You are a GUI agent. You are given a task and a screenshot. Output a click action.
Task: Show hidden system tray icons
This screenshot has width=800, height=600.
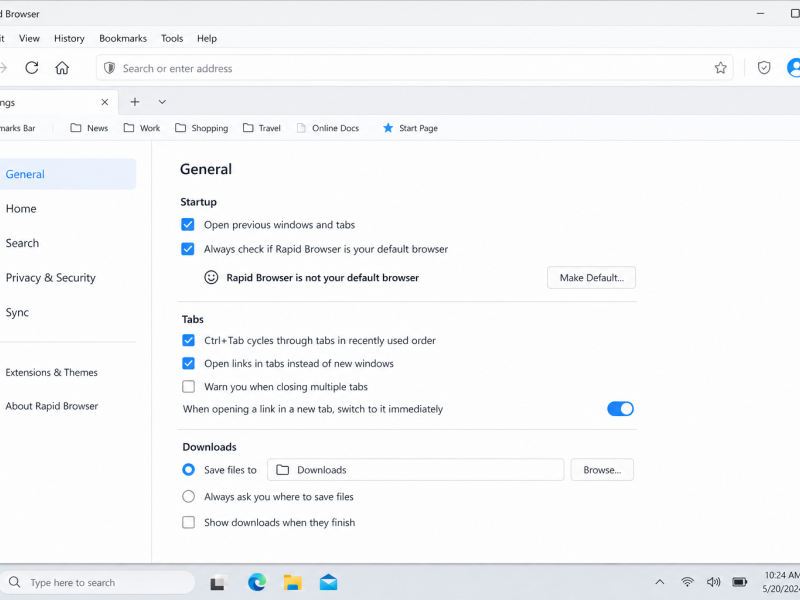point(660,582)
